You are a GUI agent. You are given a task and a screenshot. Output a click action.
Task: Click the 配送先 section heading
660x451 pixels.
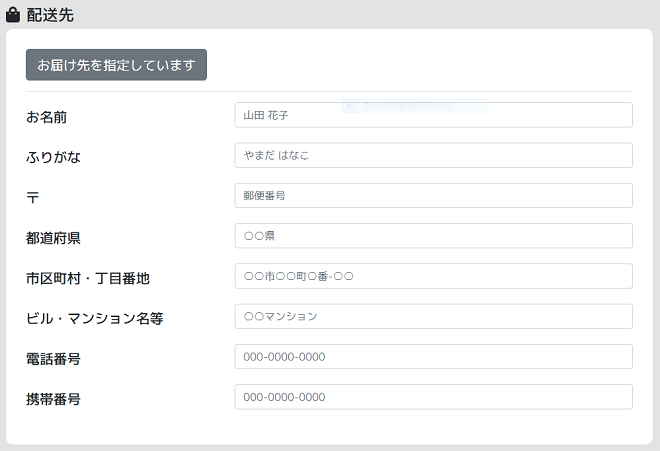click(x=50, y=15)
